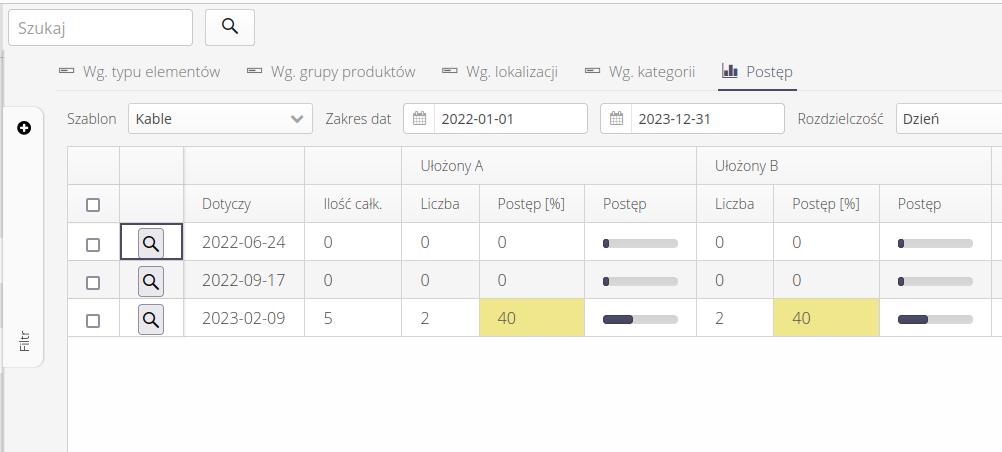1002x452 pixels.
Task: Click the magnifier search button next to Szukaj
Action: point(229,27)
